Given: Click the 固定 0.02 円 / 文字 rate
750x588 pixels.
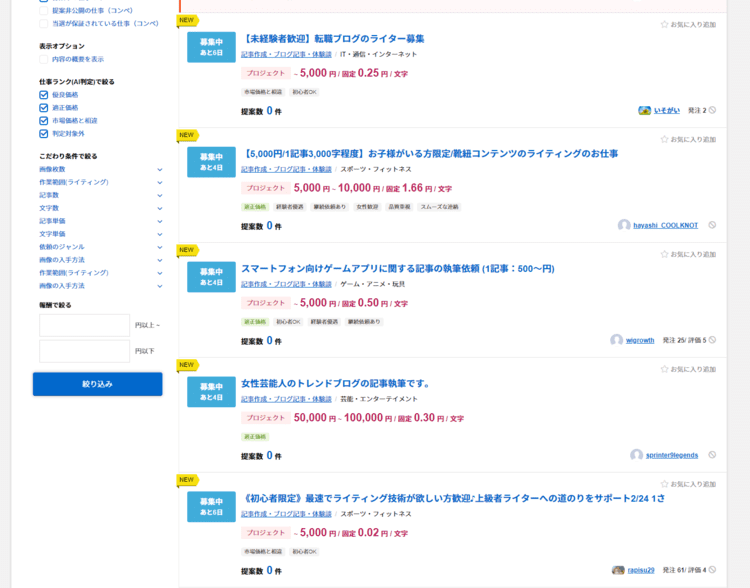Looking at the screenshot, I should click(375, 533).
